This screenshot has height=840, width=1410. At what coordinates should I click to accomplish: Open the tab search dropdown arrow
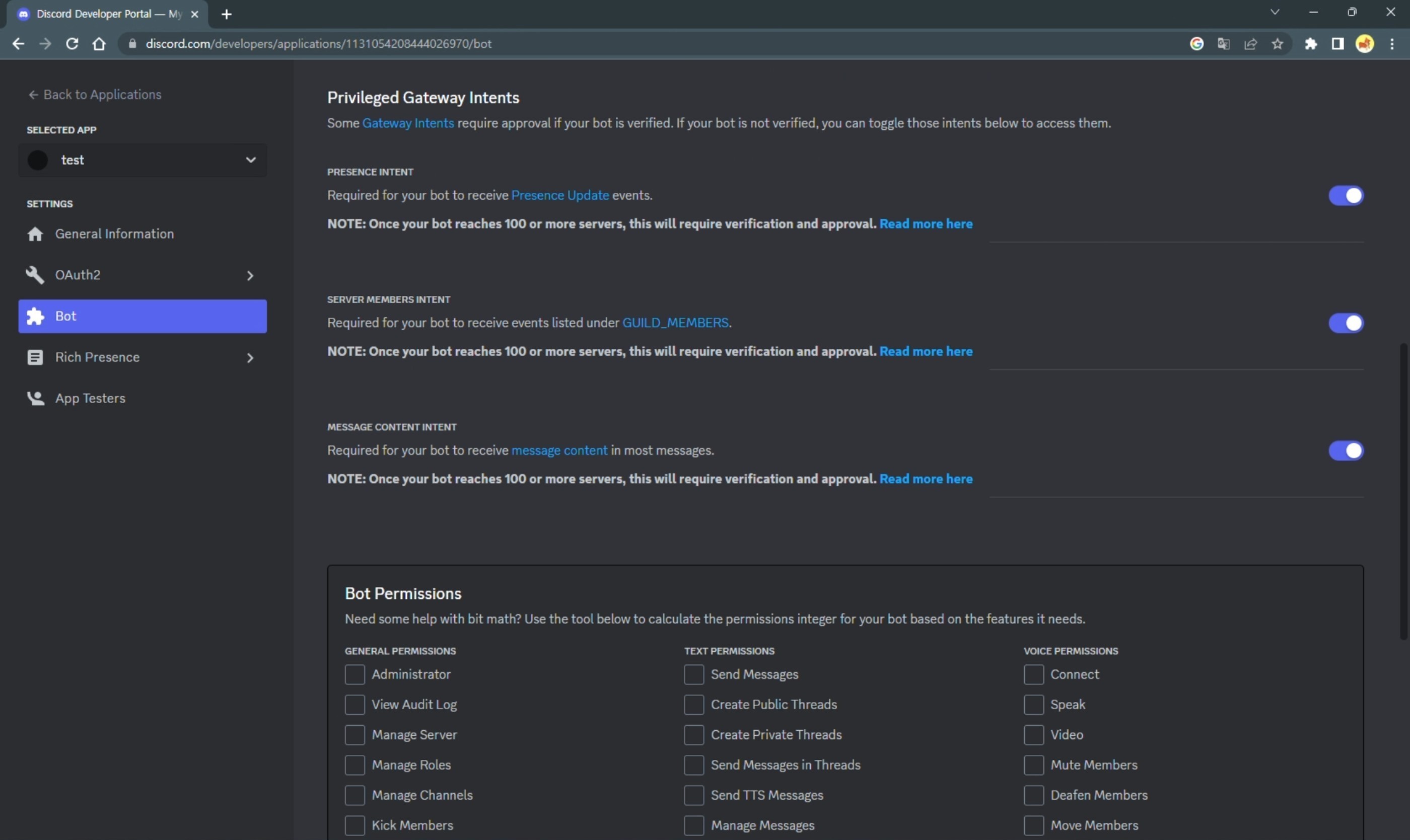pos(1275,12)
